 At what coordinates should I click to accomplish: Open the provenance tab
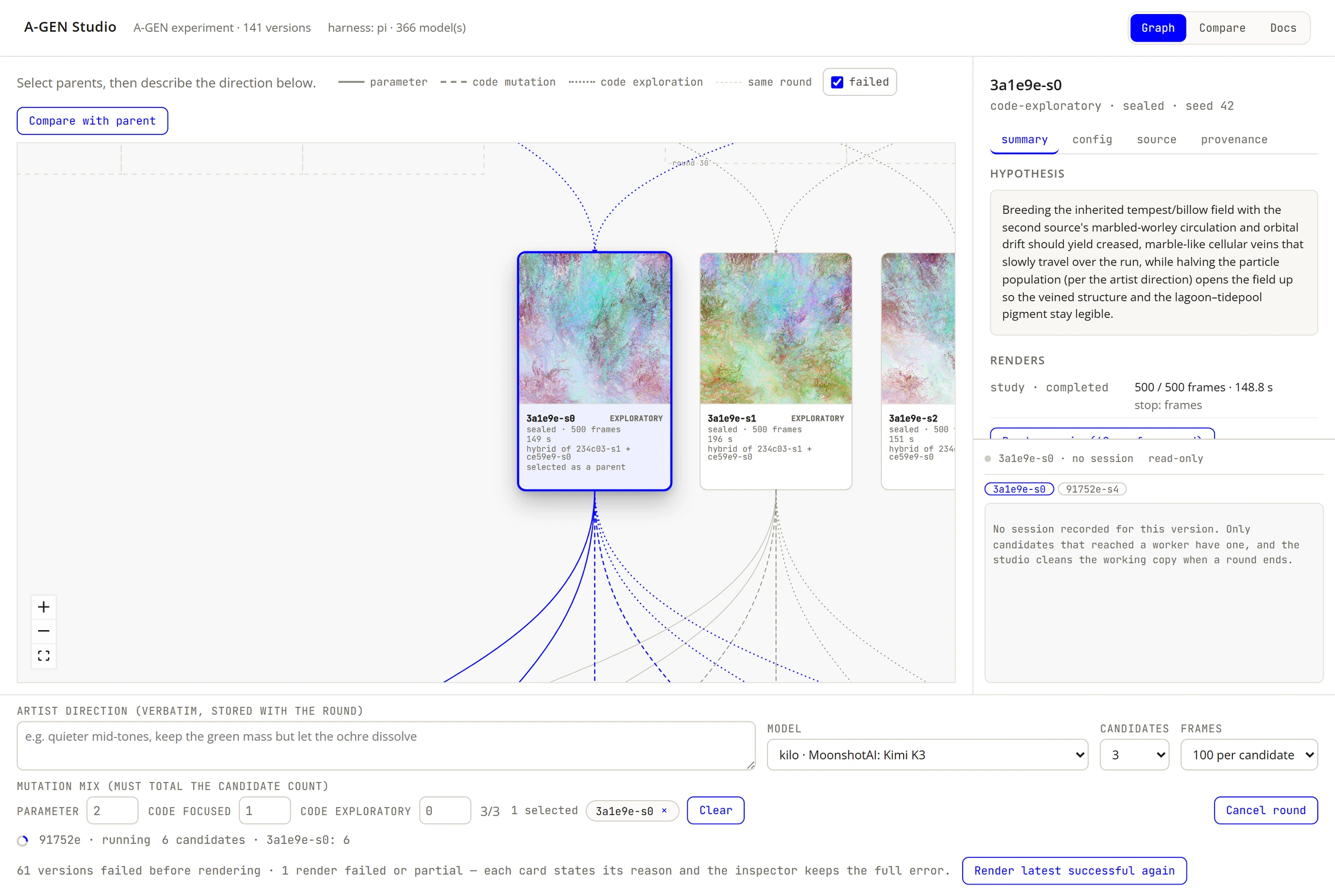1234,139
